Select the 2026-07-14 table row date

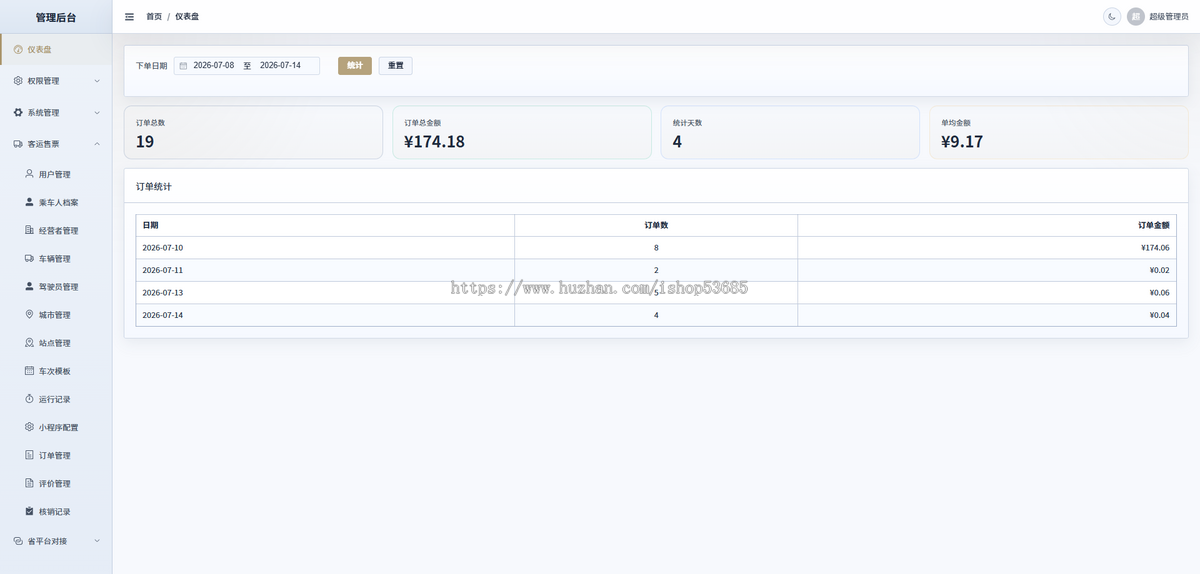pyautogui.click(x=163, y=315)
